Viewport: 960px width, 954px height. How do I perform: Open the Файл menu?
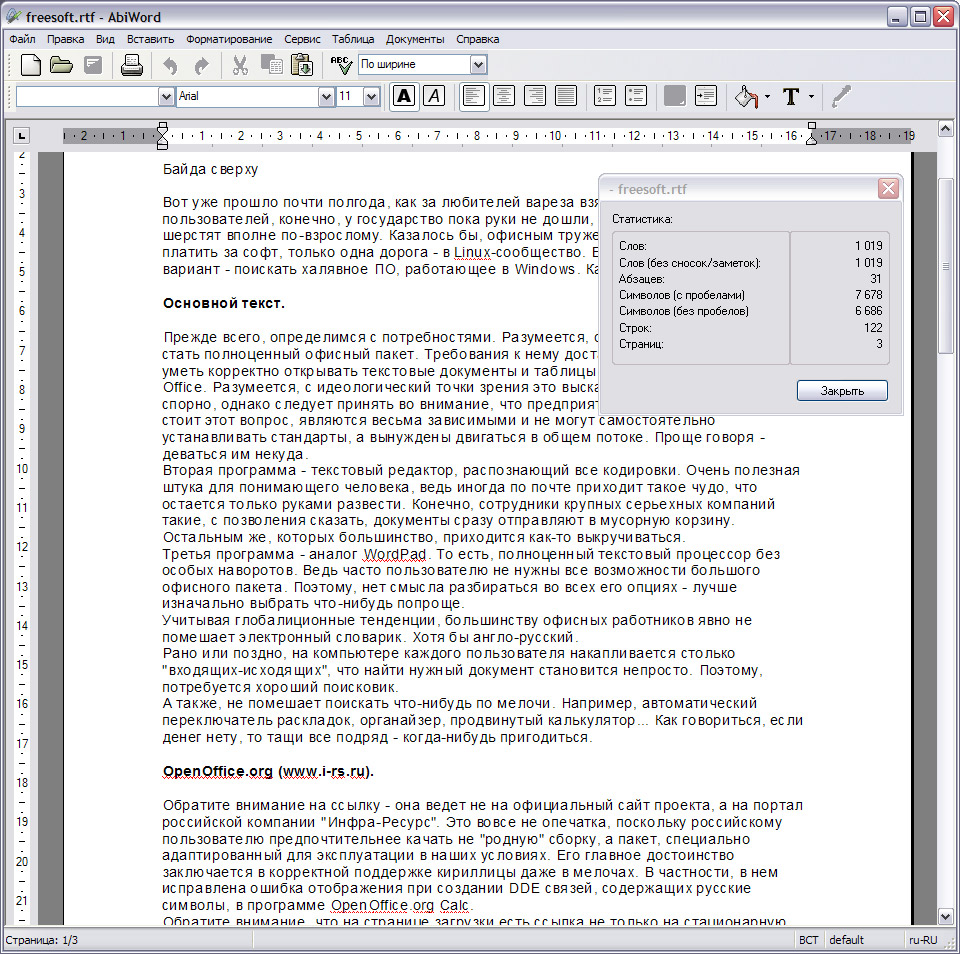coord(22,39)
